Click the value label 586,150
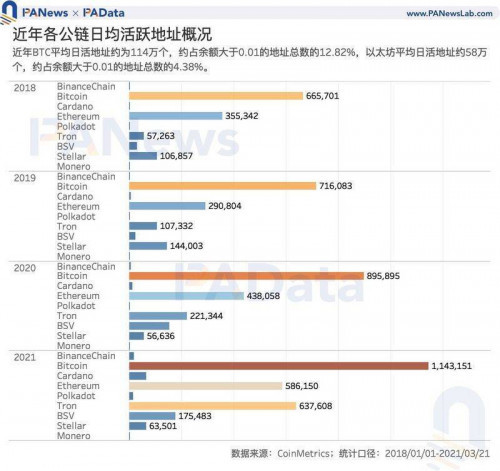This screenshot has height=471, width=500. click(x=302, y=386)
